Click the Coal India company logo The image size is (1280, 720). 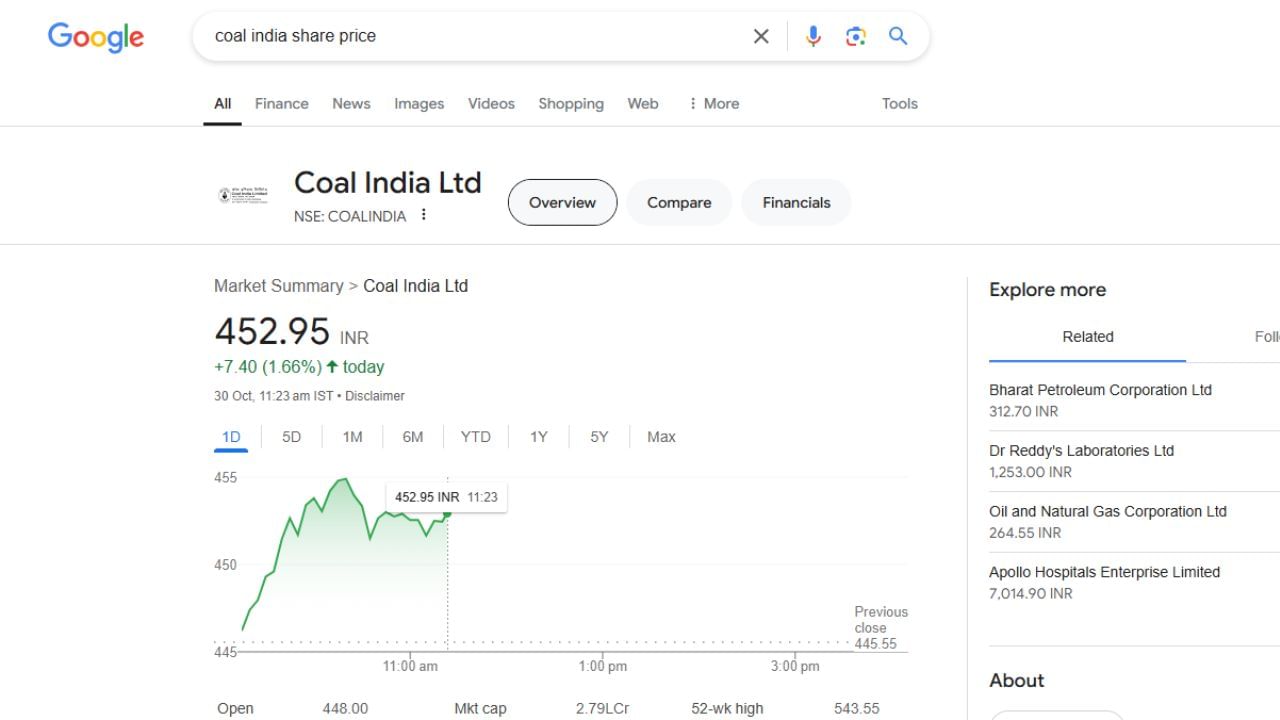pyautogui.click(x=243, y=195)
